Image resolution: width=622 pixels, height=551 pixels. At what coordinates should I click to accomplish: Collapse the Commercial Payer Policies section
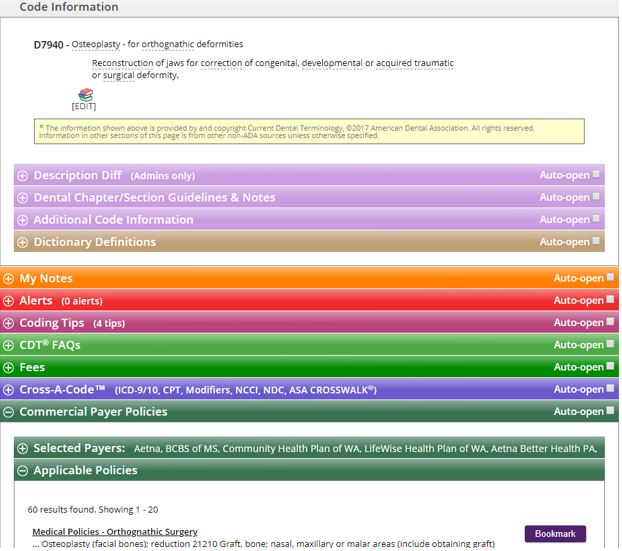pos(8,412)
